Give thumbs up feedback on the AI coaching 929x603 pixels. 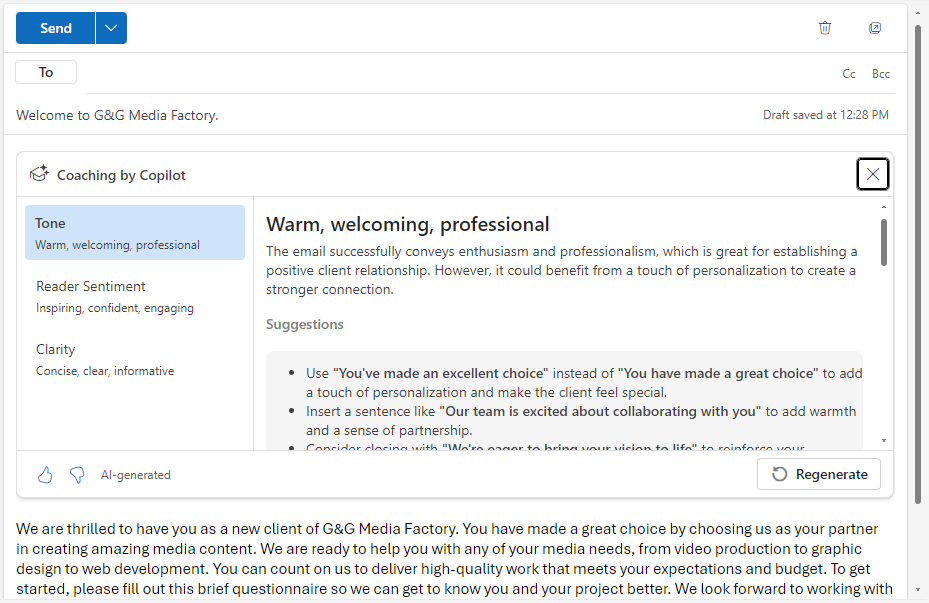(44, 474)
